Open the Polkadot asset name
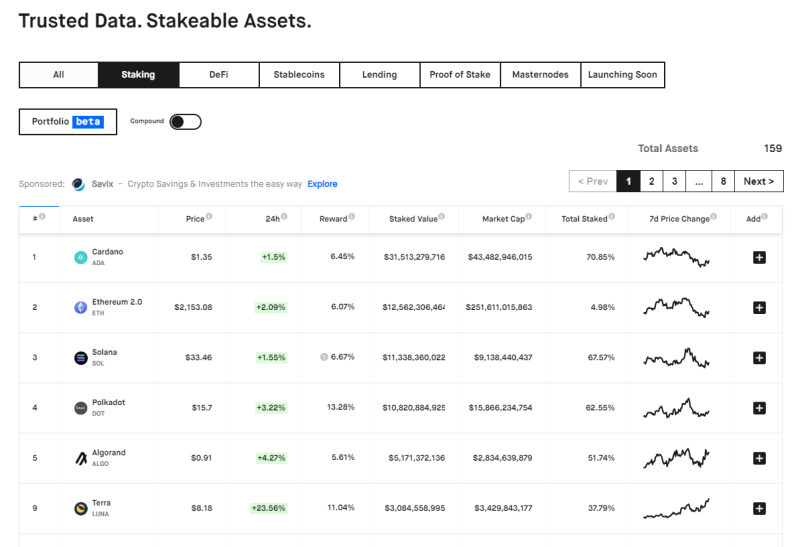This screenshot has height=547, width=800. [x=108, y=402]
